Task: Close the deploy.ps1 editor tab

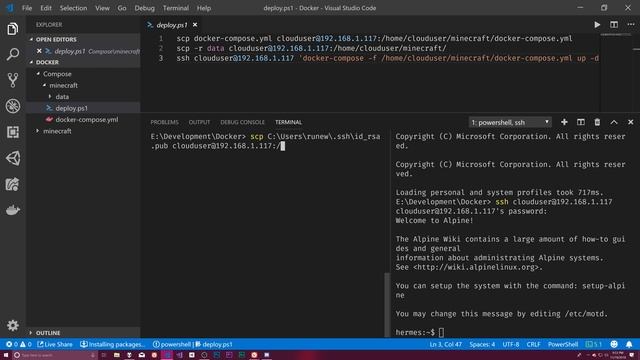Action: (x=195, y=25)
